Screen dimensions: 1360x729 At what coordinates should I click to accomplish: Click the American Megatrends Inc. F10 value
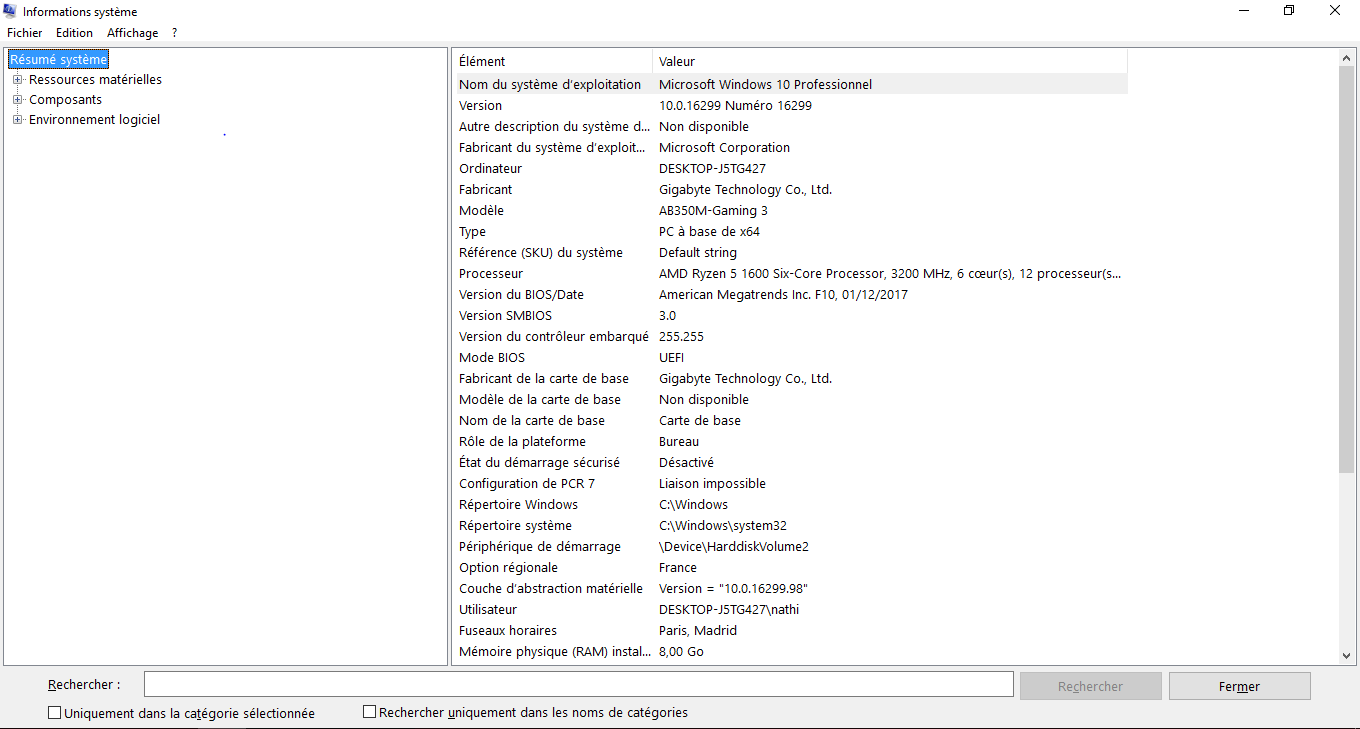click(783, 294)
